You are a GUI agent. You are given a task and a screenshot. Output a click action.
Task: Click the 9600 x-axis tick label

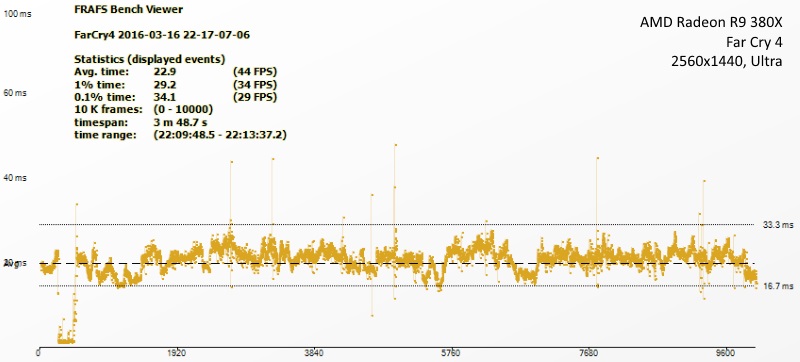(x=726, y=353)
